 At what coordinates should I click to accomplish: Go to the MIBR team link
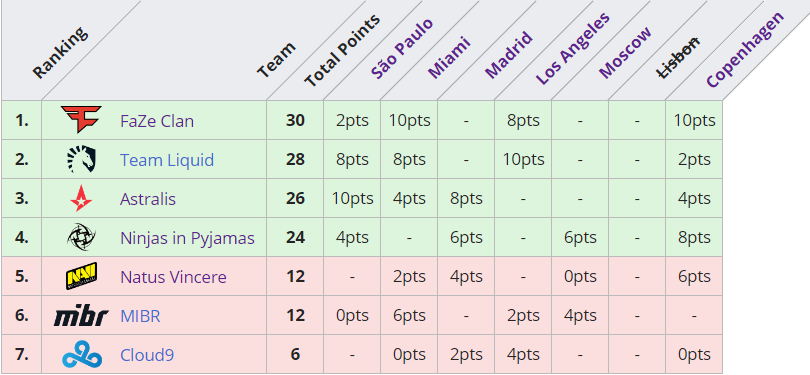click(140, 316)
